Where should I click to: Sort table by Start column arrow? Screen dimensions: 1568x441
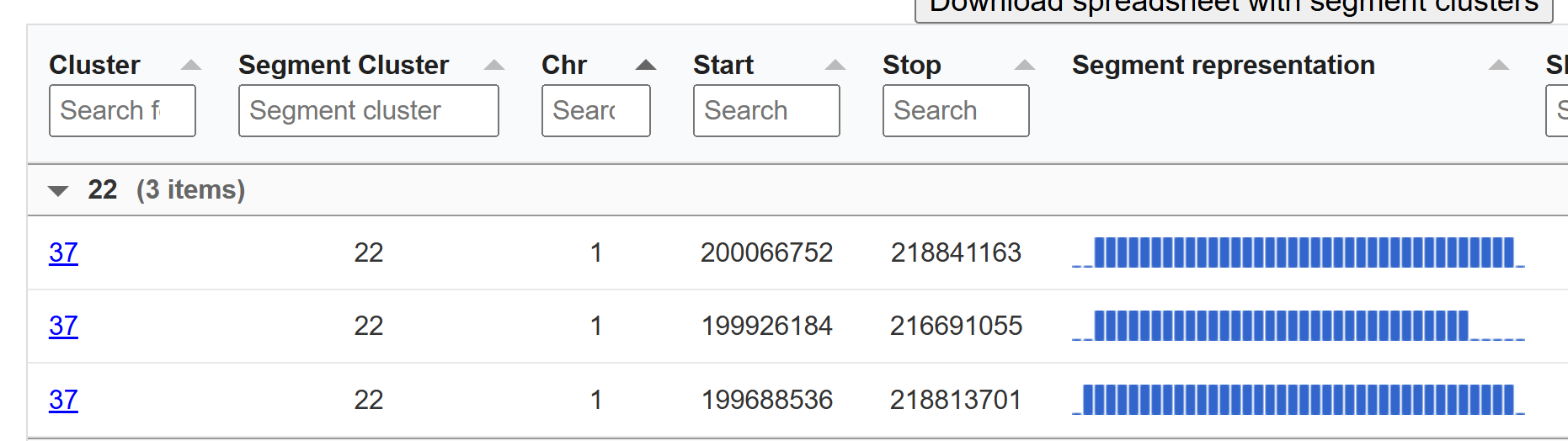point(835,65)
